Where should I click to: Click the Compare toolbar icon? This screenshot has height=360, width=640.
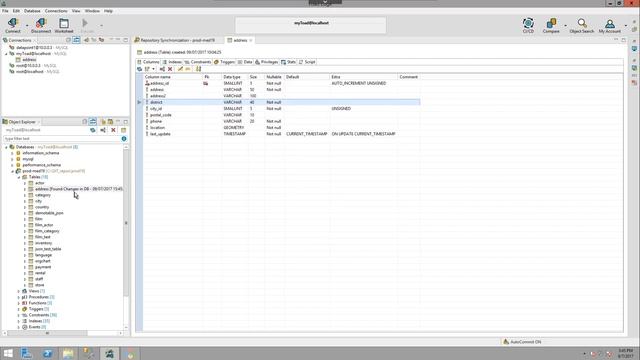pyautogui.click(x=551, y=25)
